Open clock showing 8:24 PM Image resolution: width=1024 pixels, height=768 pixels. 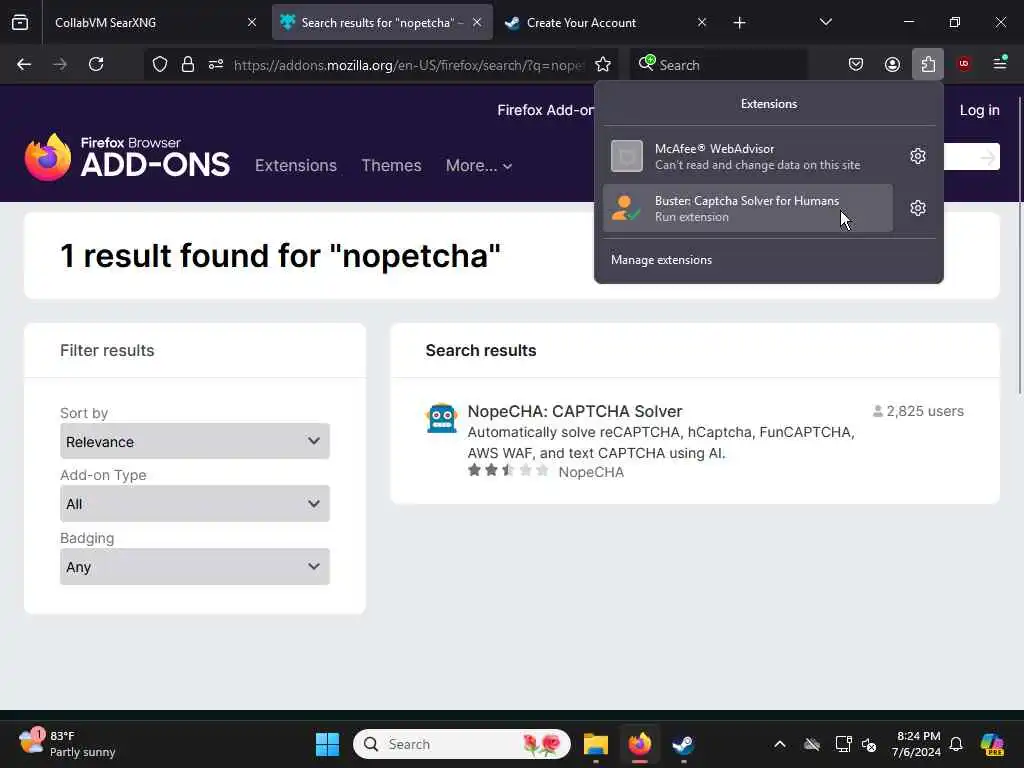pos(917,744)
